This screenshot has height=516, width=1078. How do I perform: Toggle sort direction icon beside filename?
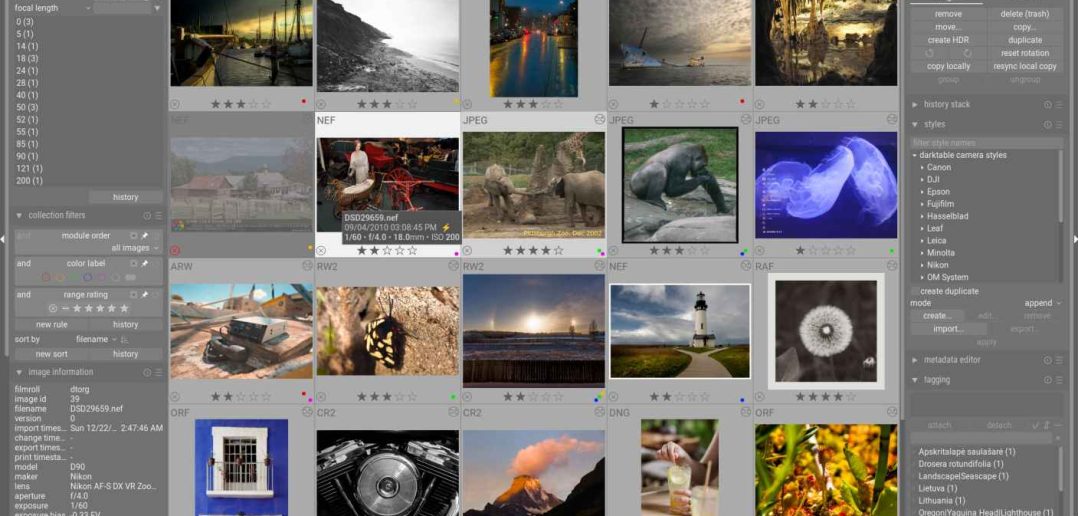pyautogui.click(x=125, y=340)
